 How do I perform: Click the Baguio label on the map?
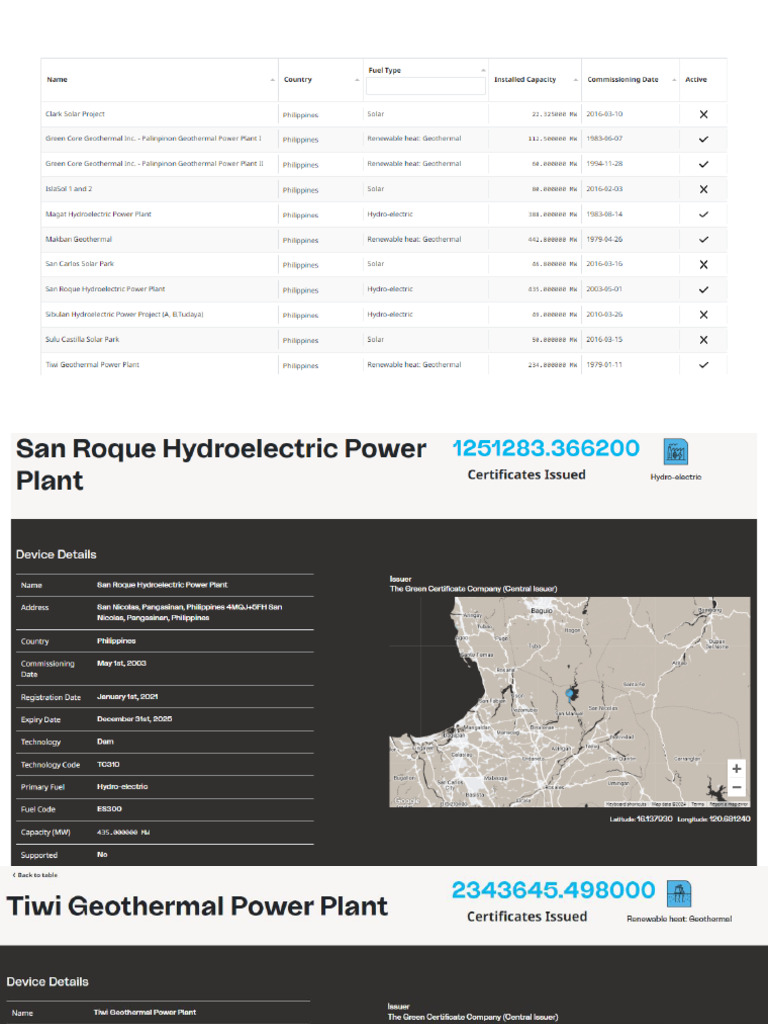tap(541, 611)
